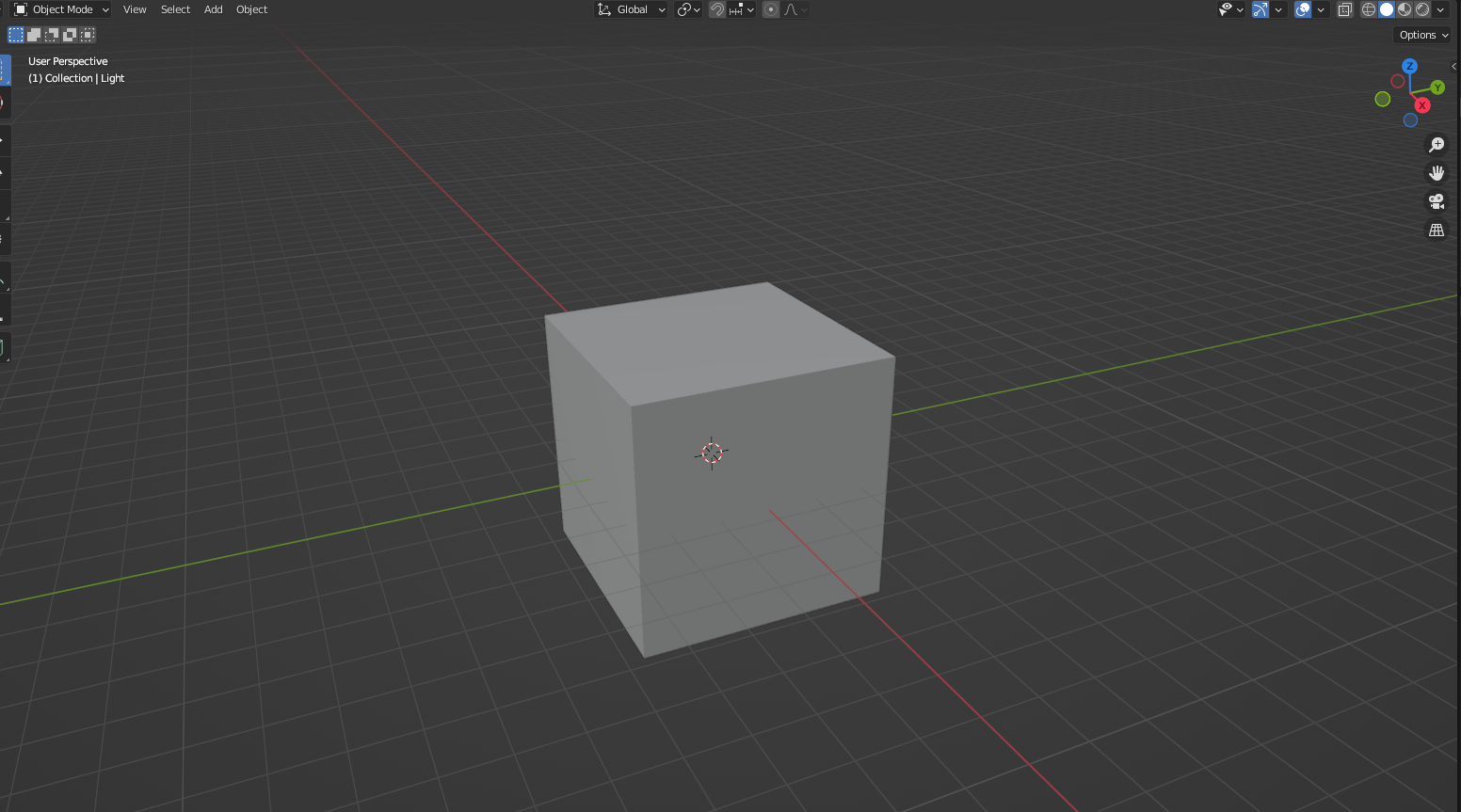Open the Global transform orientation dropdown
This screenshot has height=812, width=1461.
click(x=631, y=9)
